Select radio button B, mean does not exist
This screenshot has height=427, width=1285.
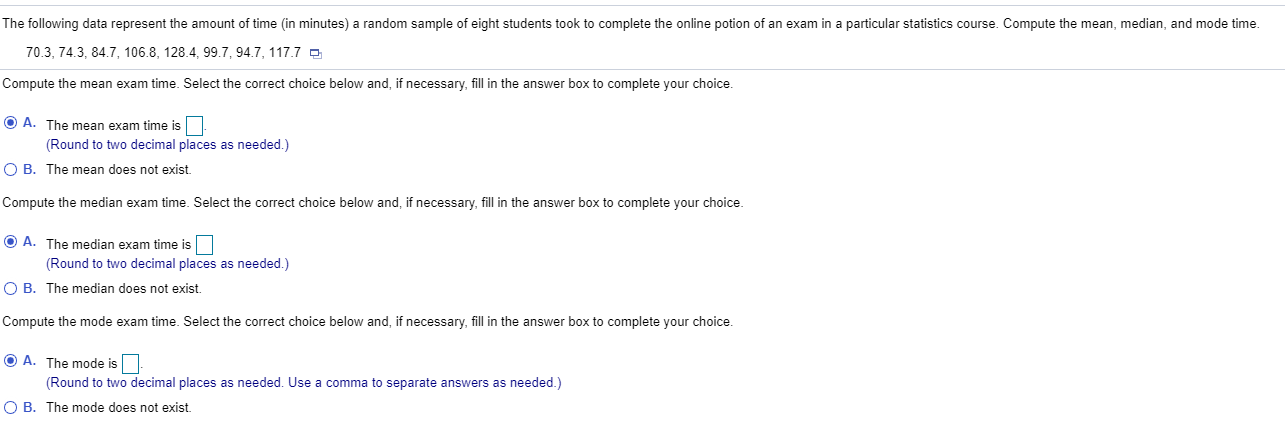tap(11, 169)
